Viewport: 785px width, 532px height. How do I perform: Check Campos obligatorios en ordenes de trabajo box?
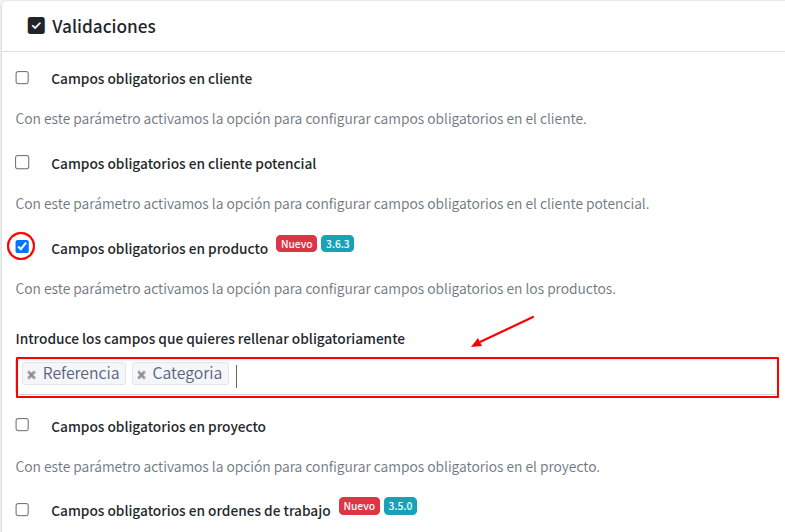pos(22,509)
